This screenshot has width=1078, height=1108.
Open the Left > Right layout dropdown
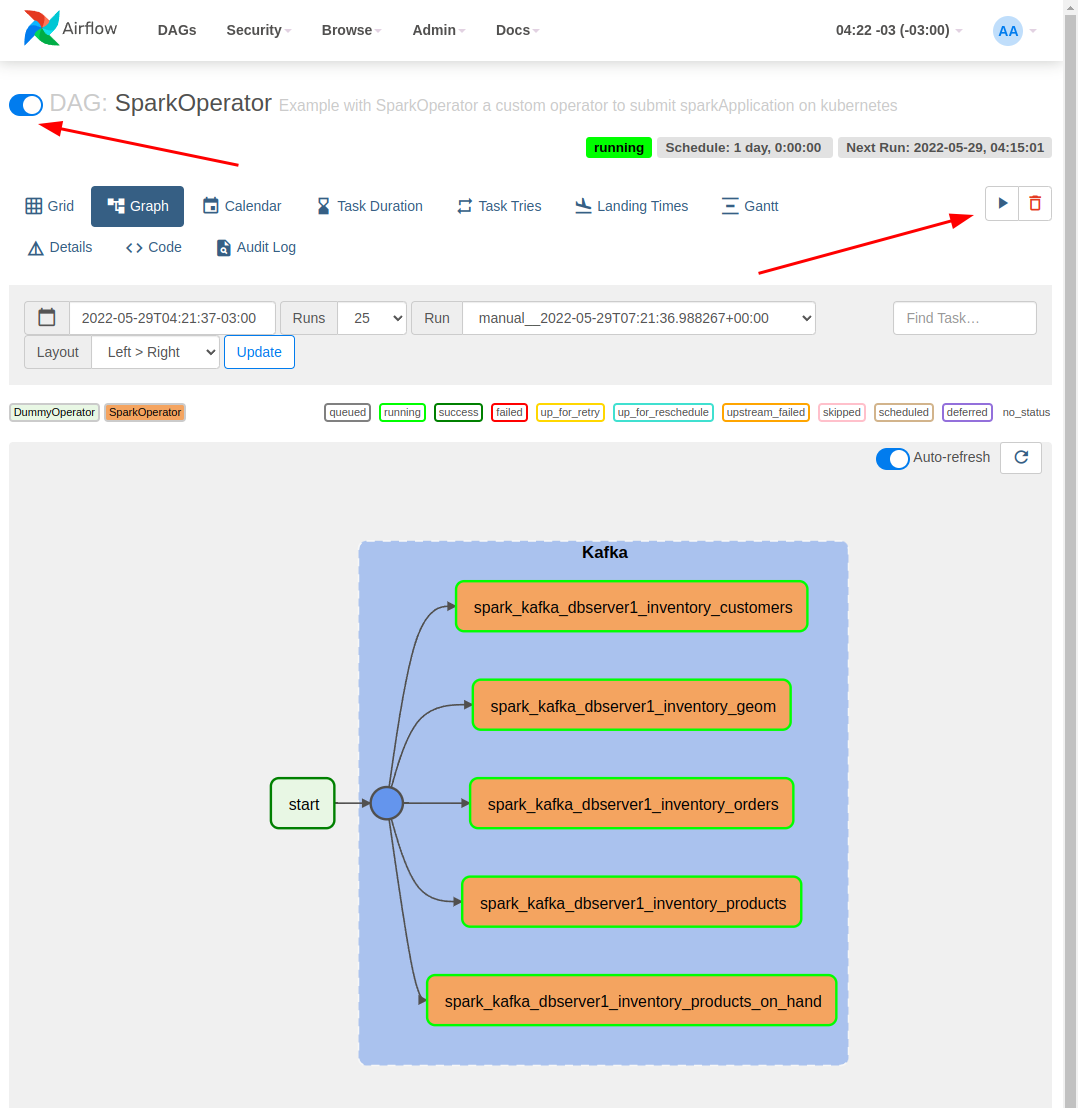(155, 352)
